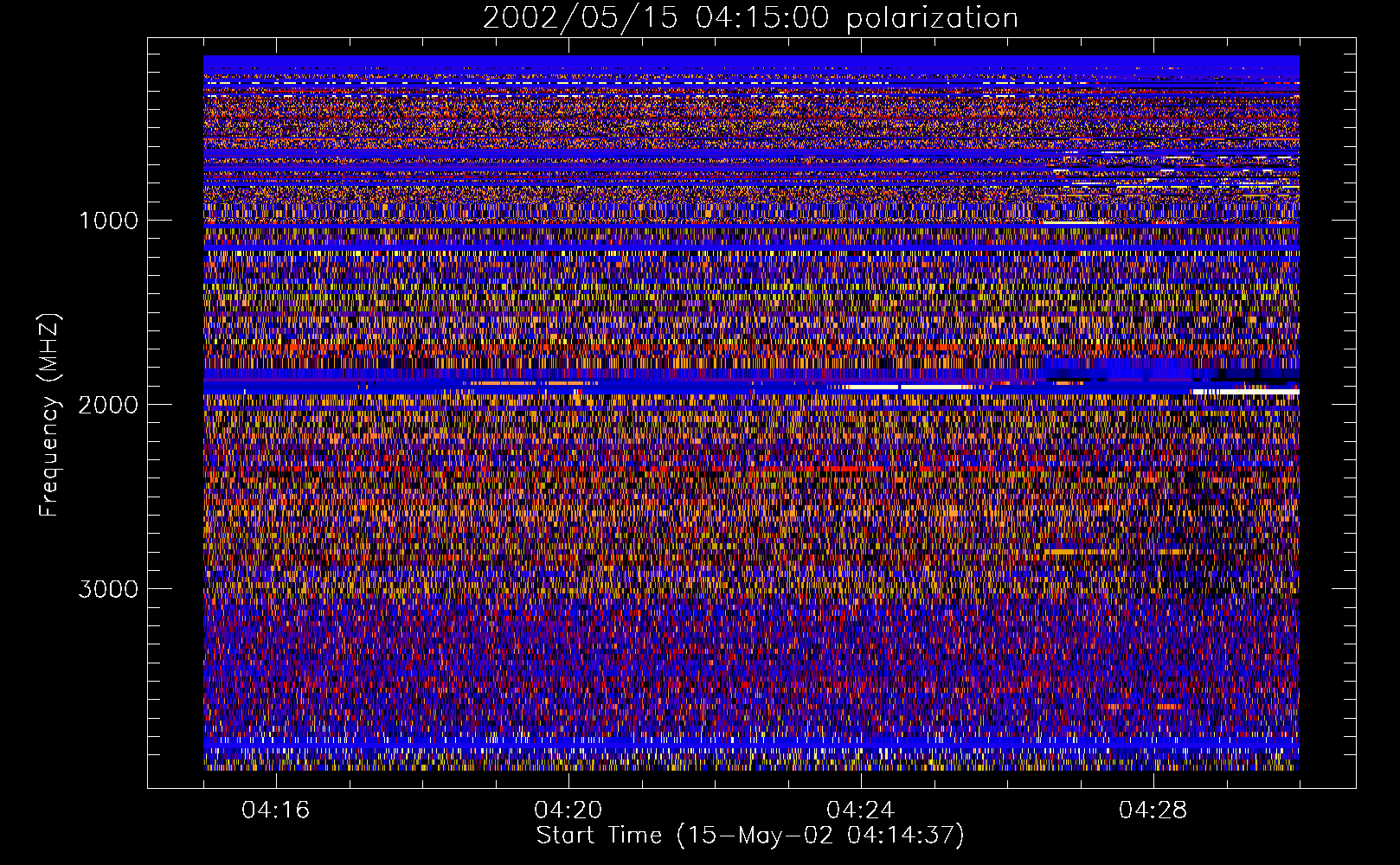This screenshot has width=1400, height=865.
Task: Click the 3000 frequency tick label
Action: [108, 589]
